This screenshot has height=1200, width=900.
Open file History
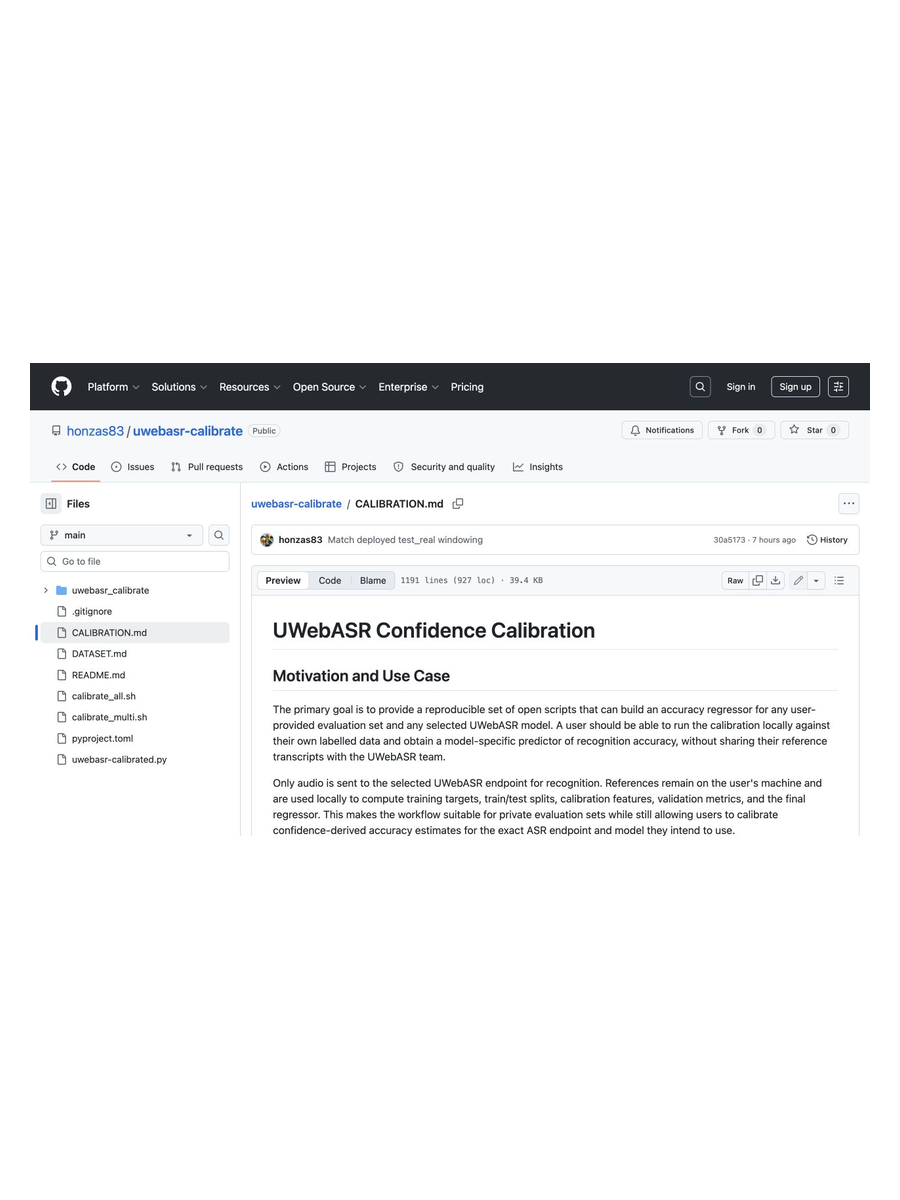click(x=827, y=540)
